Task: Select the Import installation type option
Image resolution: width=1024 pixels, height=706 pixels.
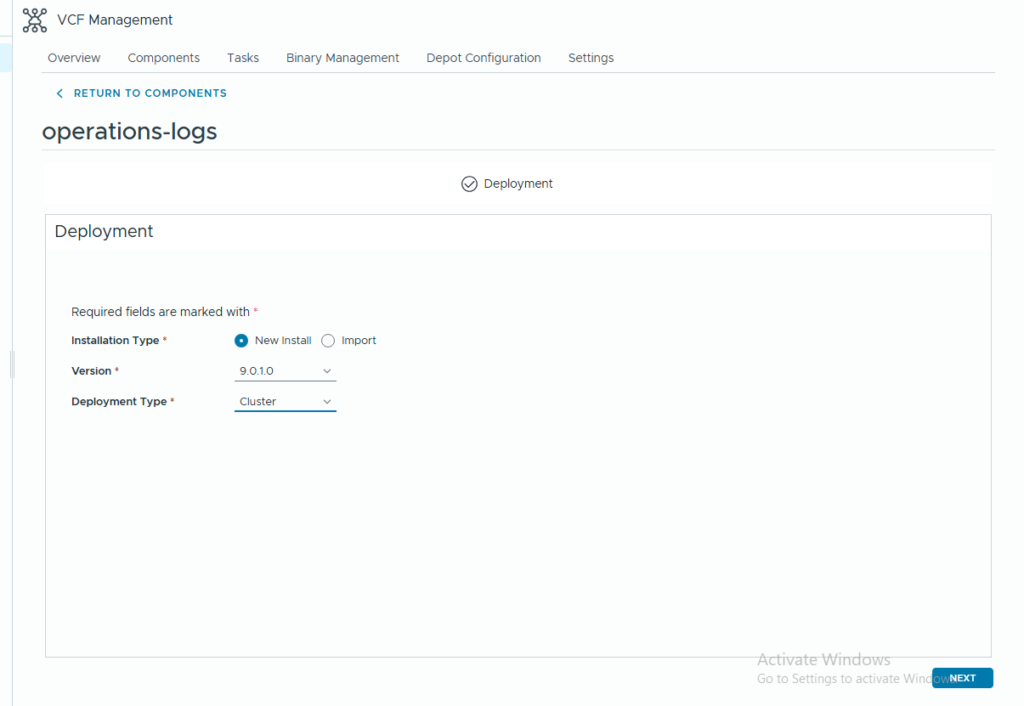Action: coord(328,341)
